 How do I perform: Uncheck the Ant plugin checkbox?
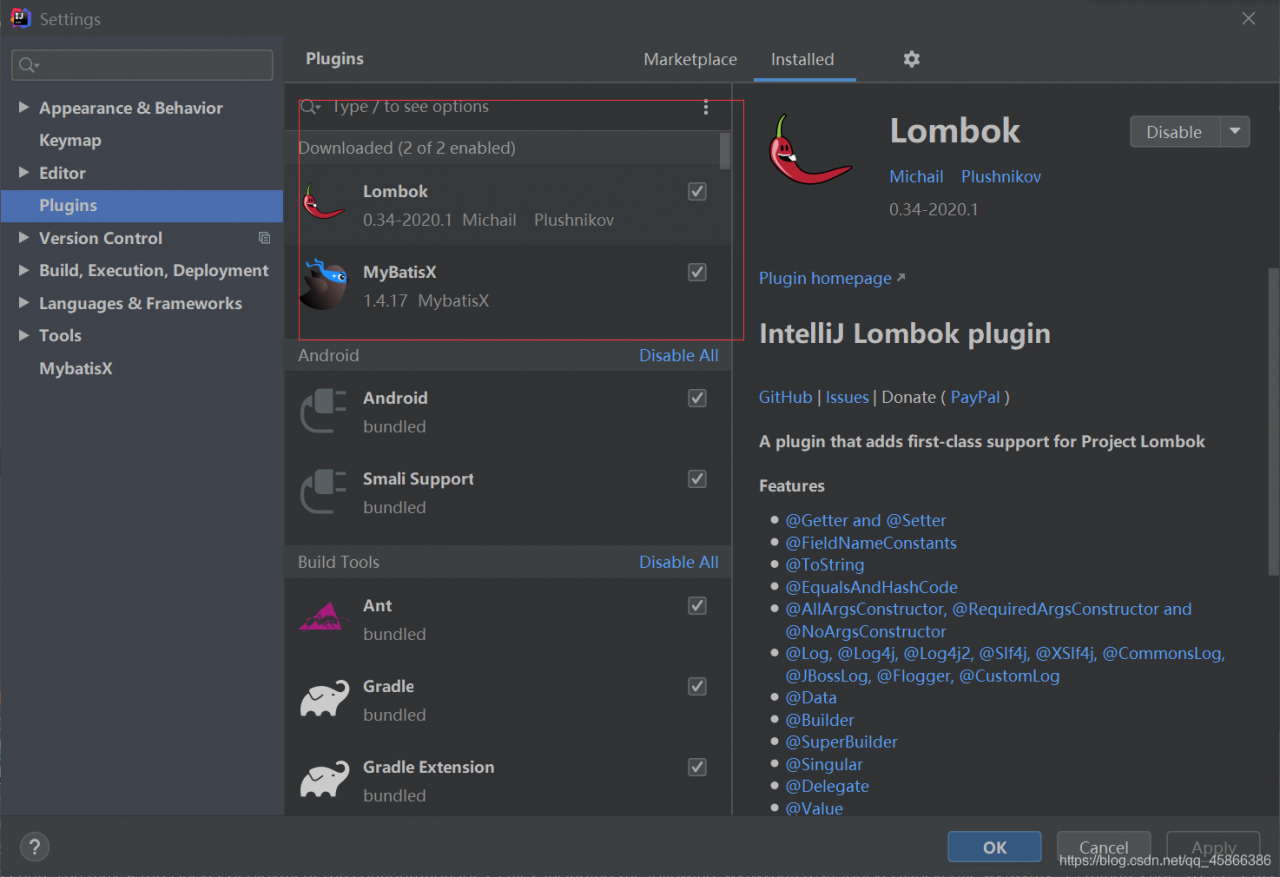coord(698,606)
